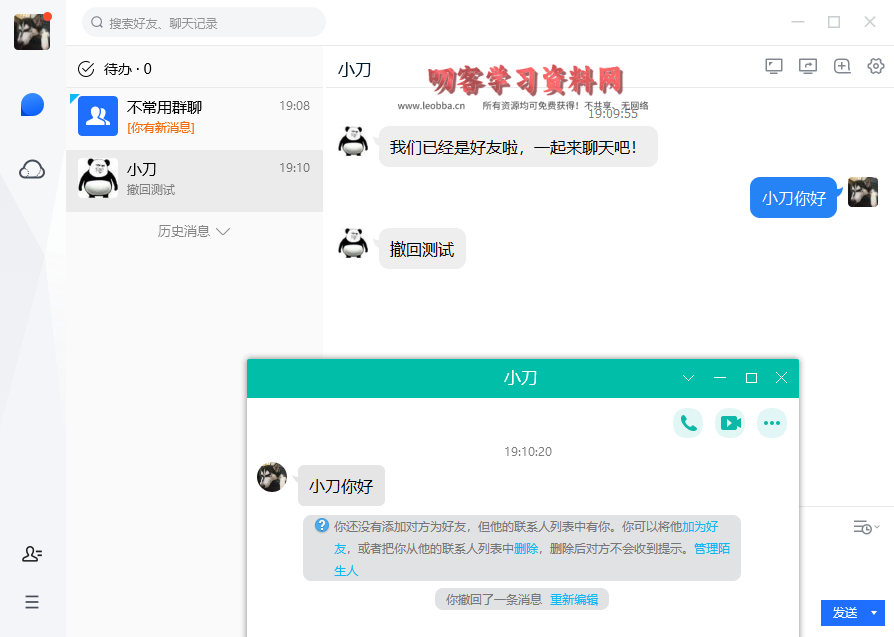Click the 重新编辑 re-edit link
This screenshot has width=894, height=637.
574,600
